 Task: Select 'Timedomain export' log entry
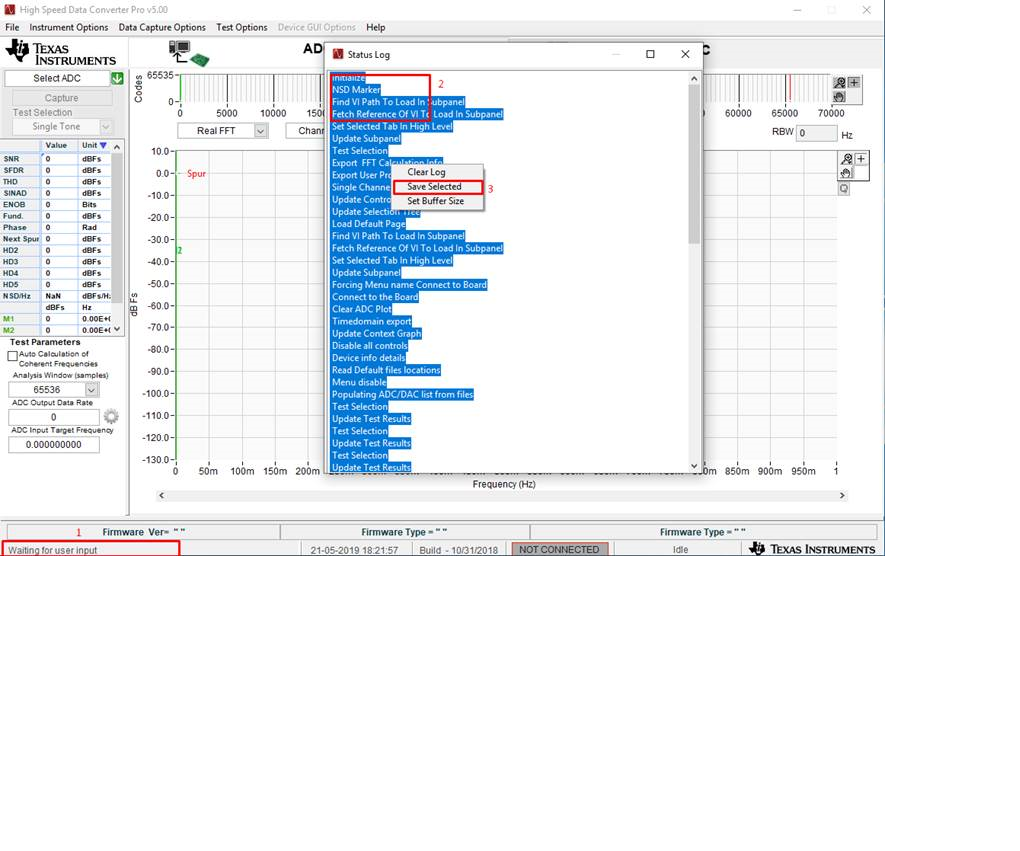coord(371,321)
